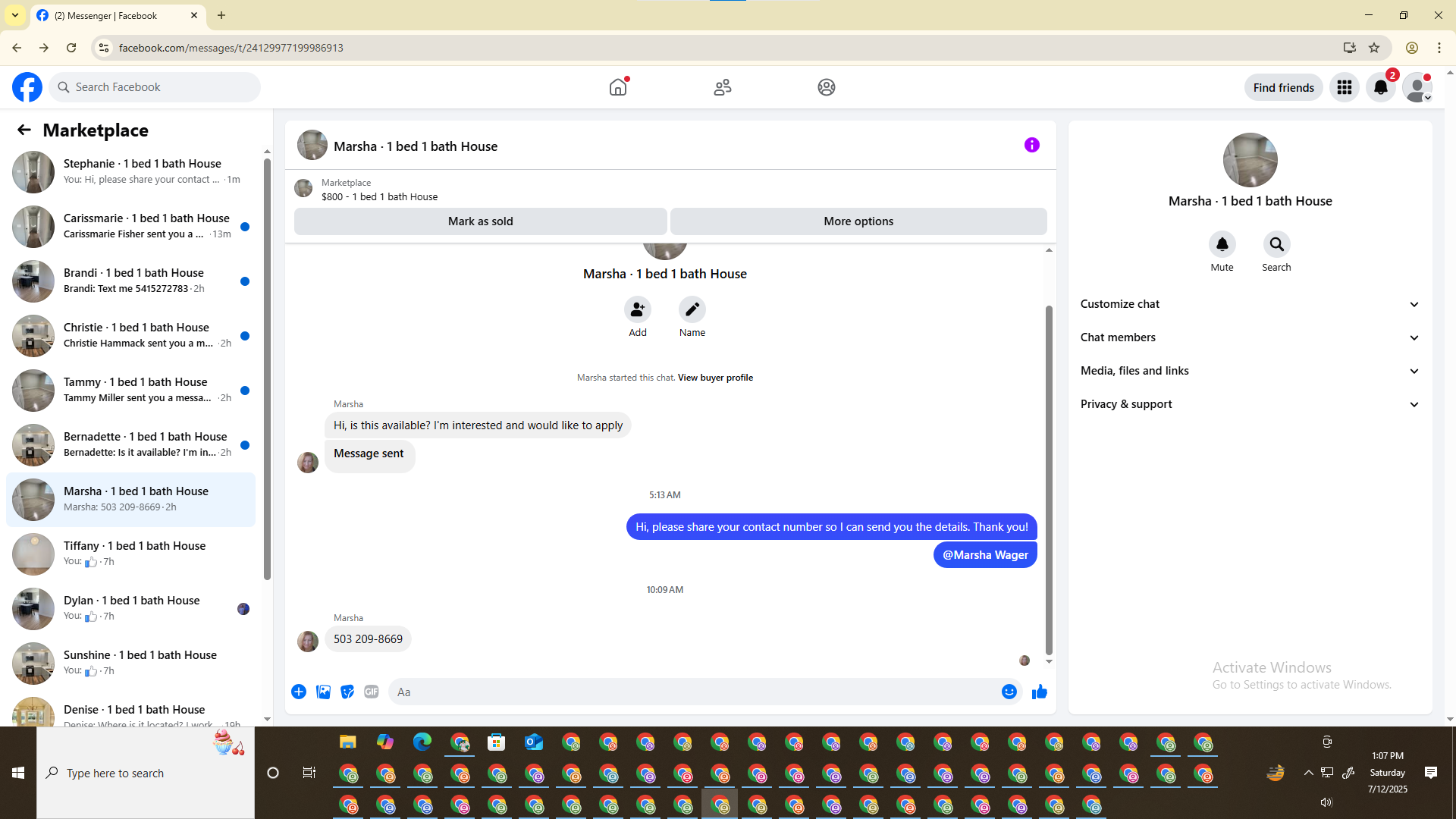Expand Media, files and links section
This screenshot has width=1456, height=819.
pos(1249,371)
